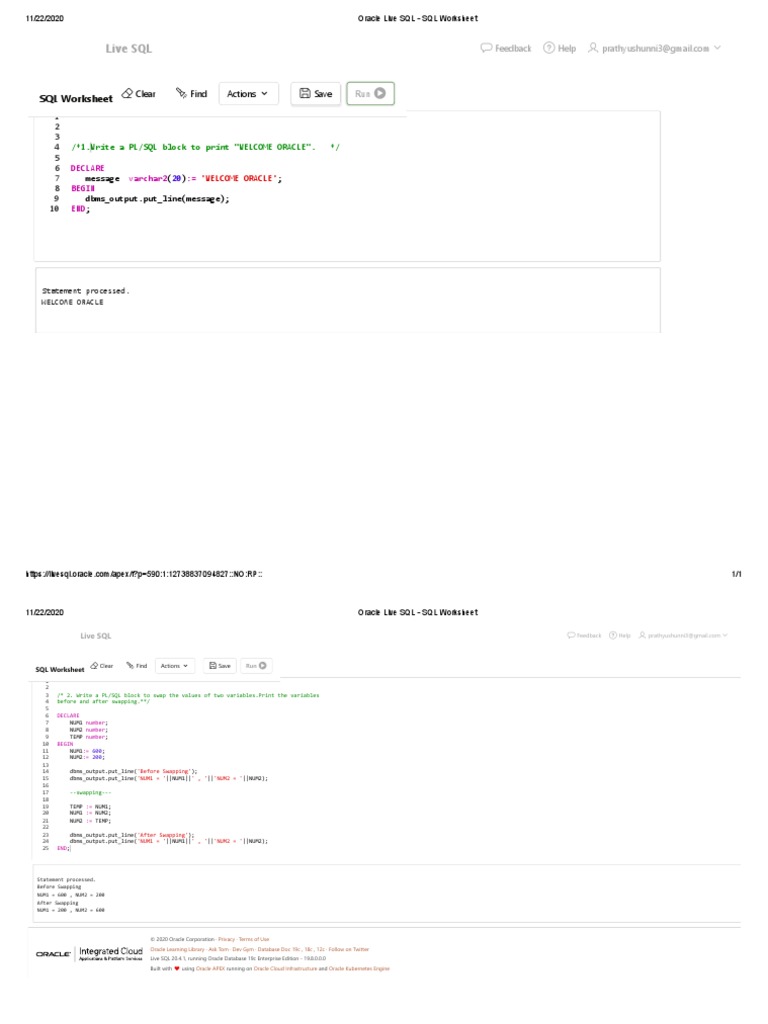Click Live SQL logo on first page
Viewport: 768px width, 1024px height.
coord(129,48)
